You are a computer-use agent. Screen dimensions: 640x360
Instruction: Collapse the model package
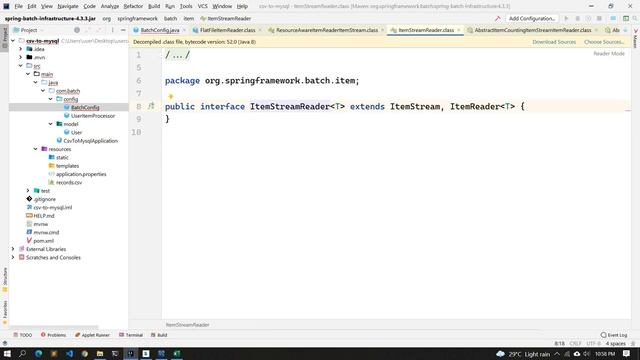pos(51,124)
